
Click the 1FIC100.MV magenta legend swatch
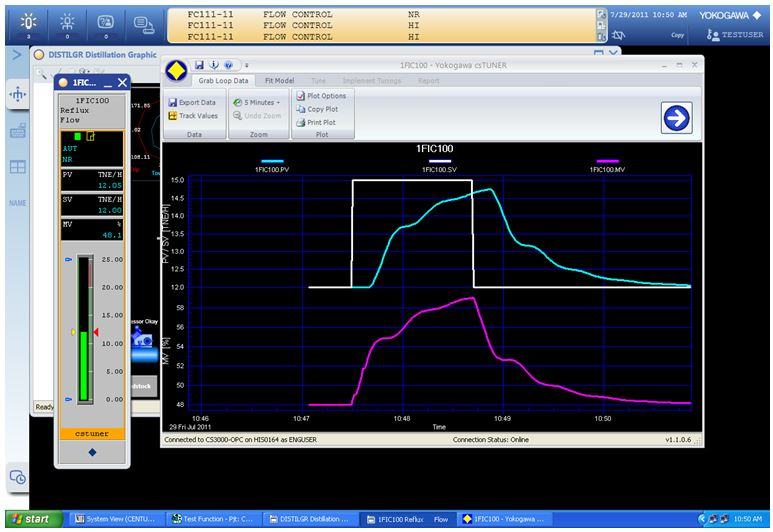[x=607, y=161]
